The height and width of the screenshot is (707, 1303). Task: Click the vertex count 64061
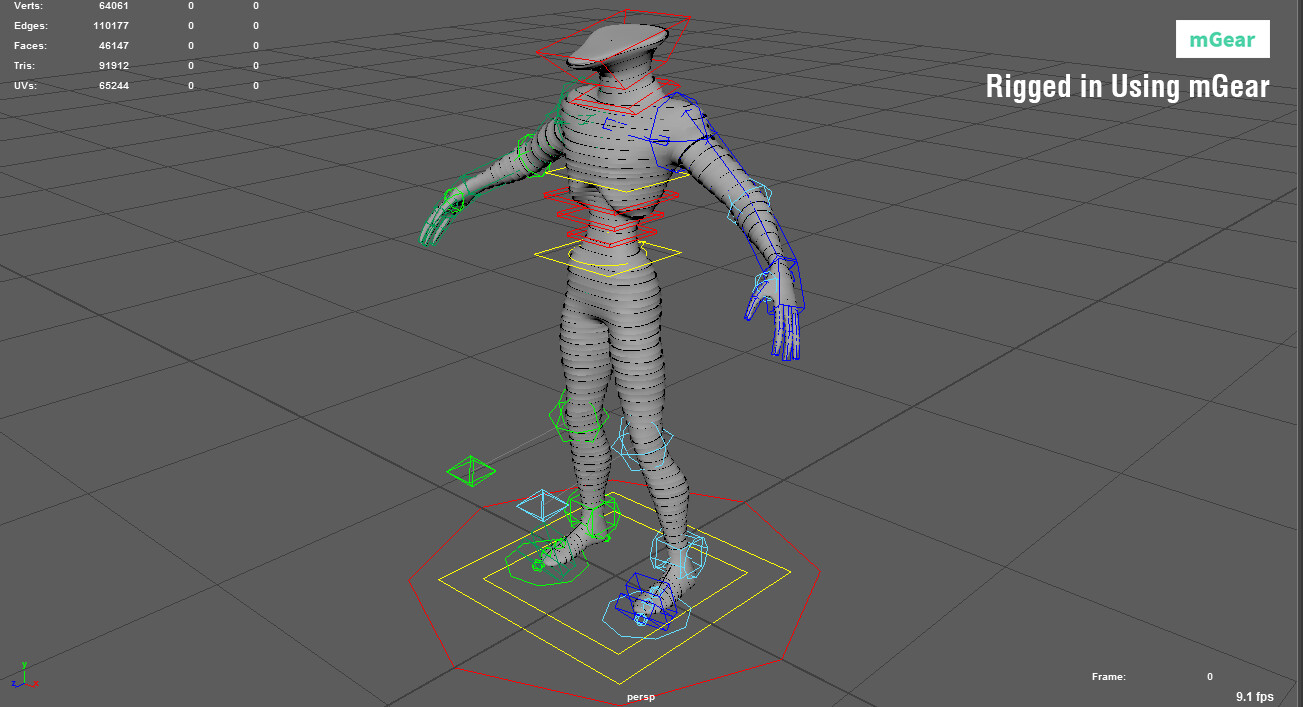pos(114,6)
